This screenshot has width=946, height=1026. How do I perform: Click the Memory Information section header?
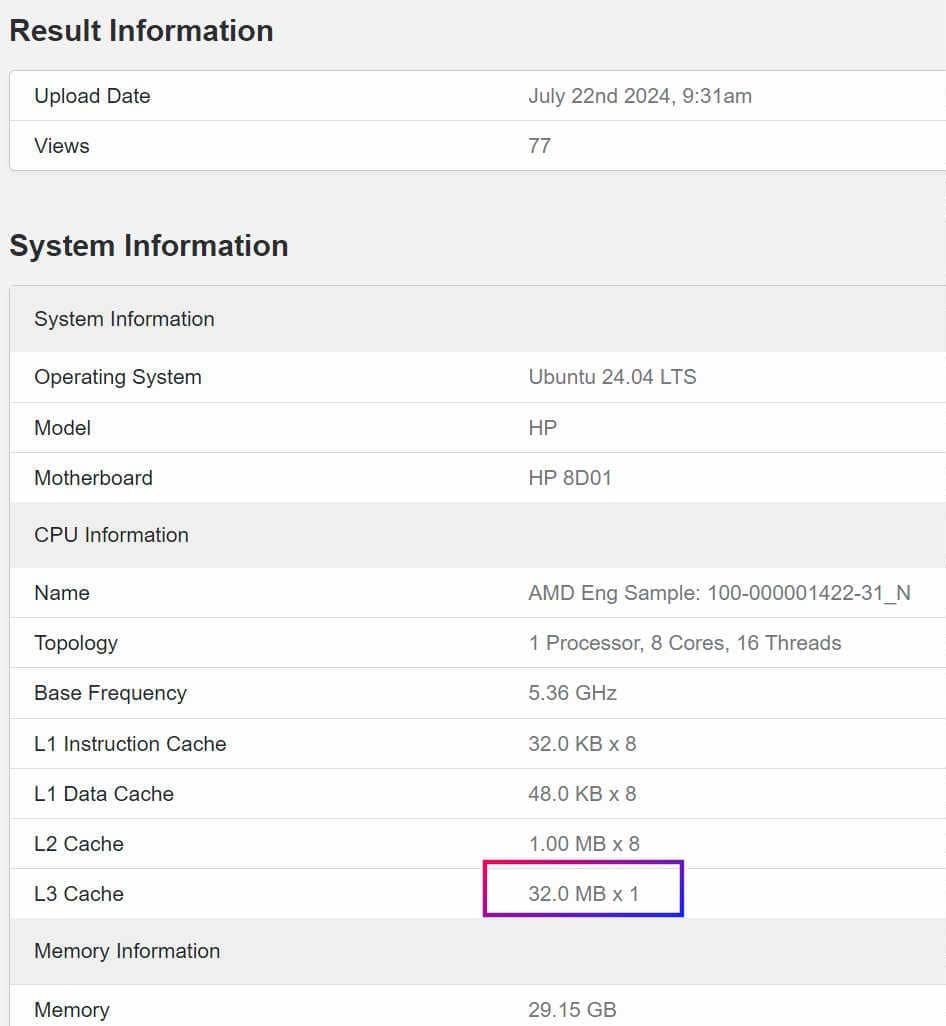click(x=478, y=951)
